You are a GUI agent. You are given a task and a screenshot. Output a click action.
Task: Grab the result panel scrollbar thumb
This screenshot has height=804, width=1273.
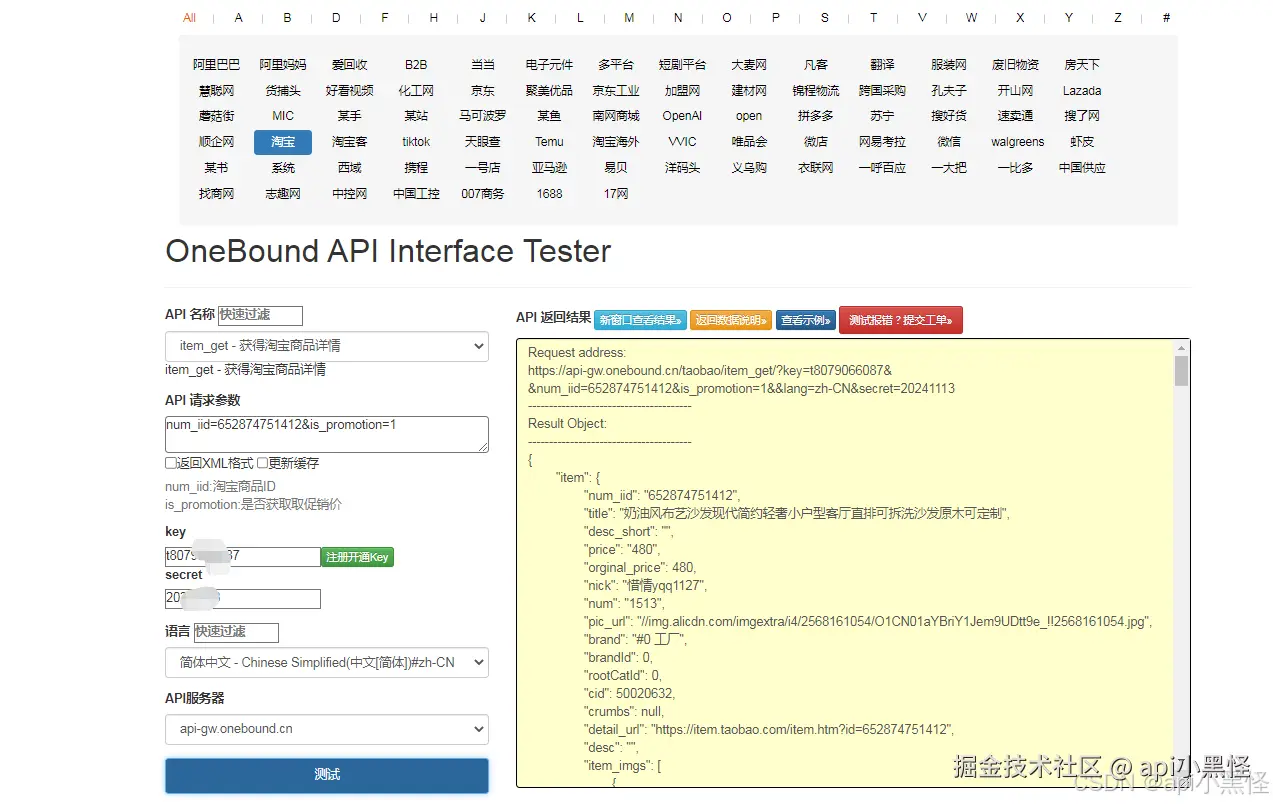1181,371
